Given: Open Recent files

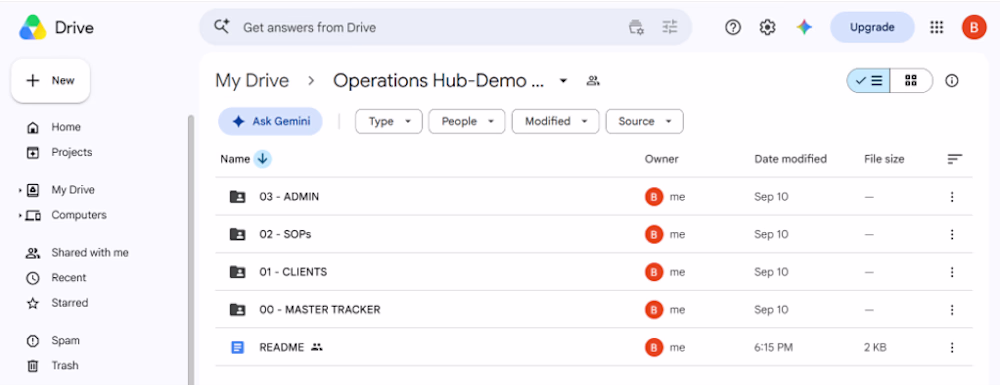Looking at the screenshot, I should [x=69, y=278].
